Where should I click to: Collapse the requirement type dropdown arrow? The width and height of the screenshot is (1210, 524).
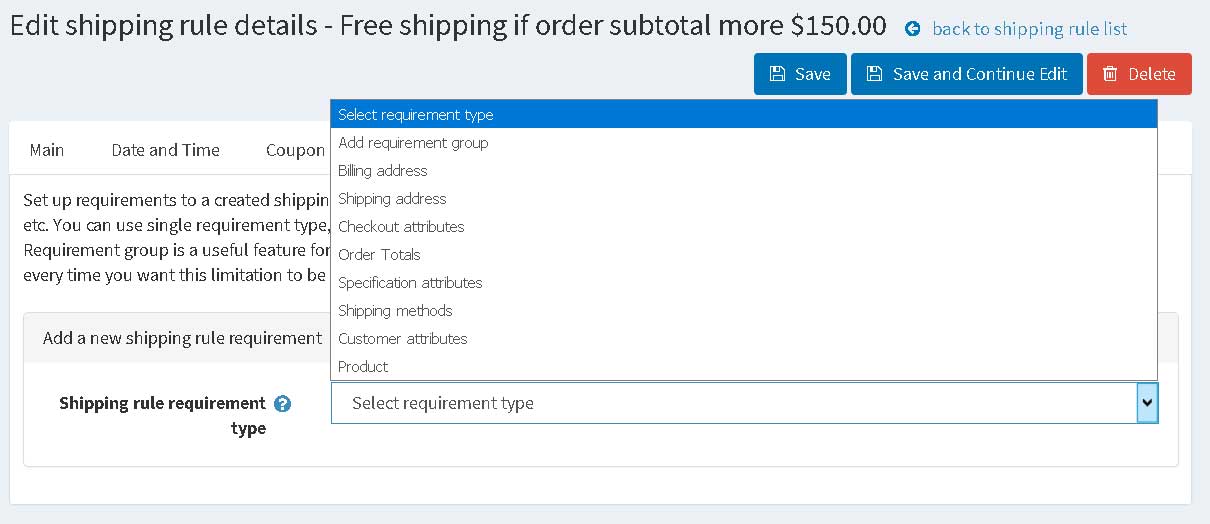coord(1148,403)
